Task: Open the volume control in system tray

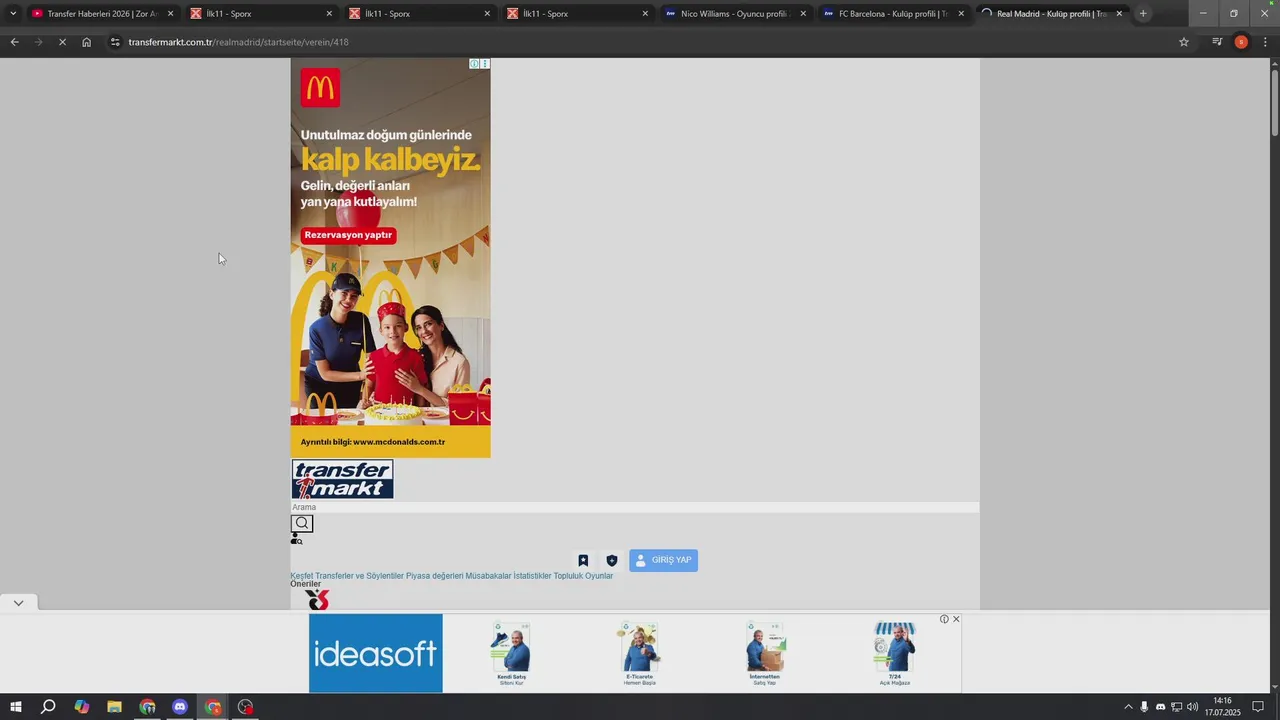Action: [1192, 707]
